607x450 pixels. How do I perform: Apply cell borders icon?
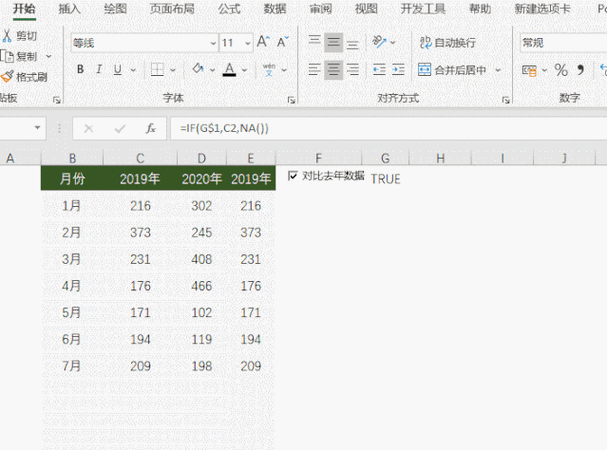[157, 70]
